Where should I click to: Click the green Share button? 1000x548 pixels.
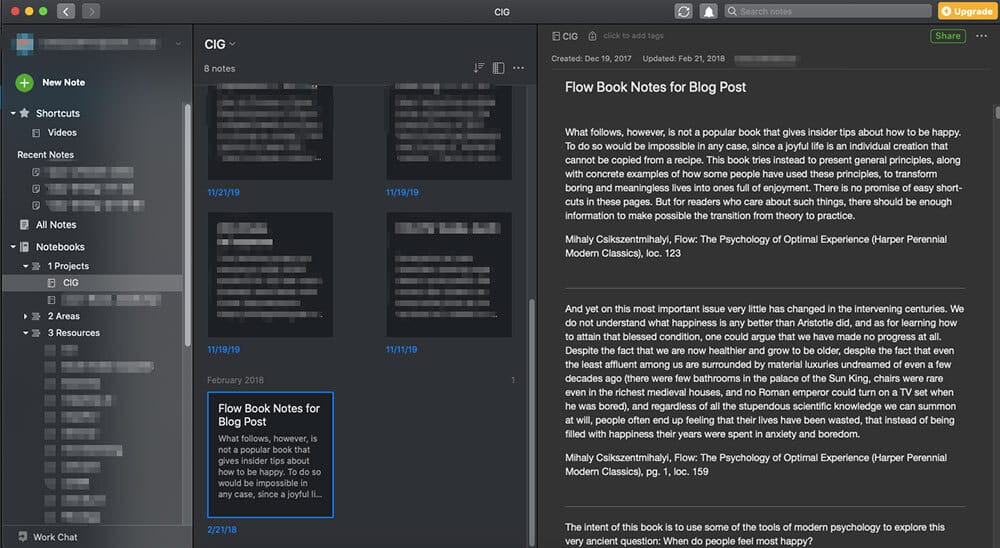(947, 36)
